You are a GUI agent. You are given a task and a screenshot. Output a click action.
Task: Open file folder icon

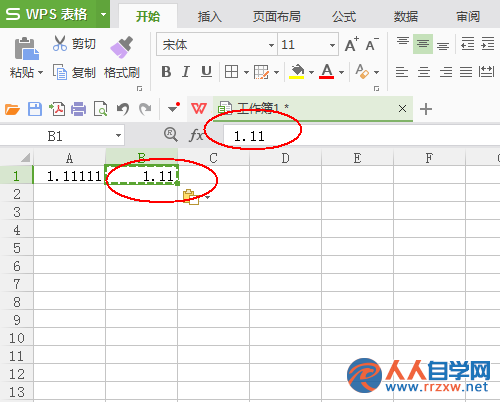point(12,109)
